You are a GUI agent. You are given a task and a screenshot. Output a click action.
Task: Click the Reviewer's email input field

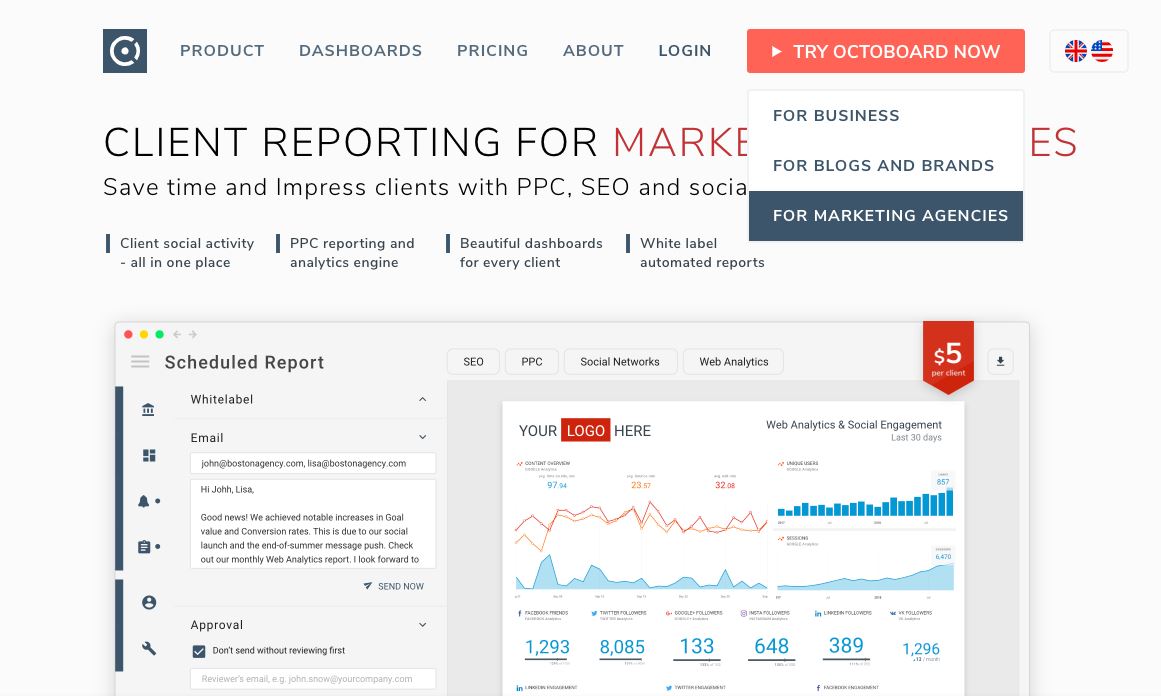313,679
